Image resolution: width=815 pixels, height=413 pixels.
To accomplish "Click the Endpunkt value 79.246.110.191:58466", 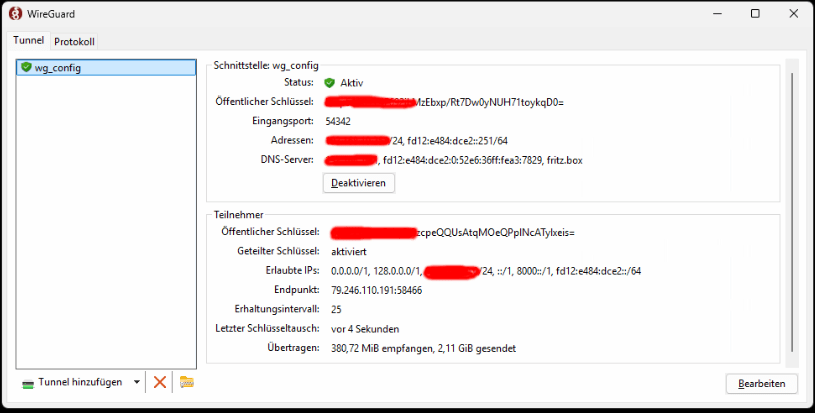I will point(376,290).
